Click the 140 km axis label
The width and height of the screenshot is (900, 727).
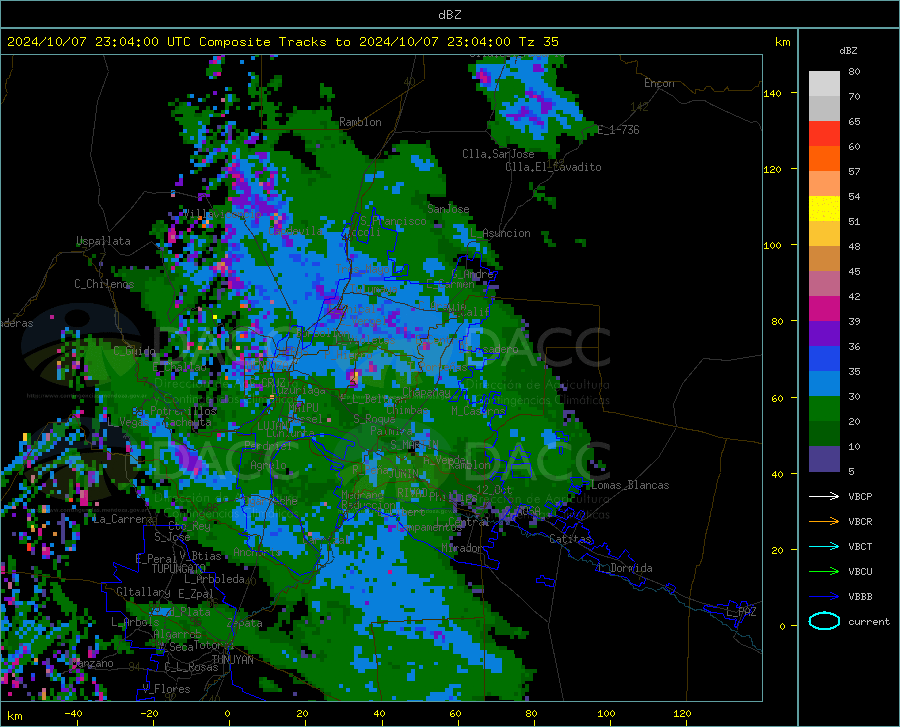(772, 93)
